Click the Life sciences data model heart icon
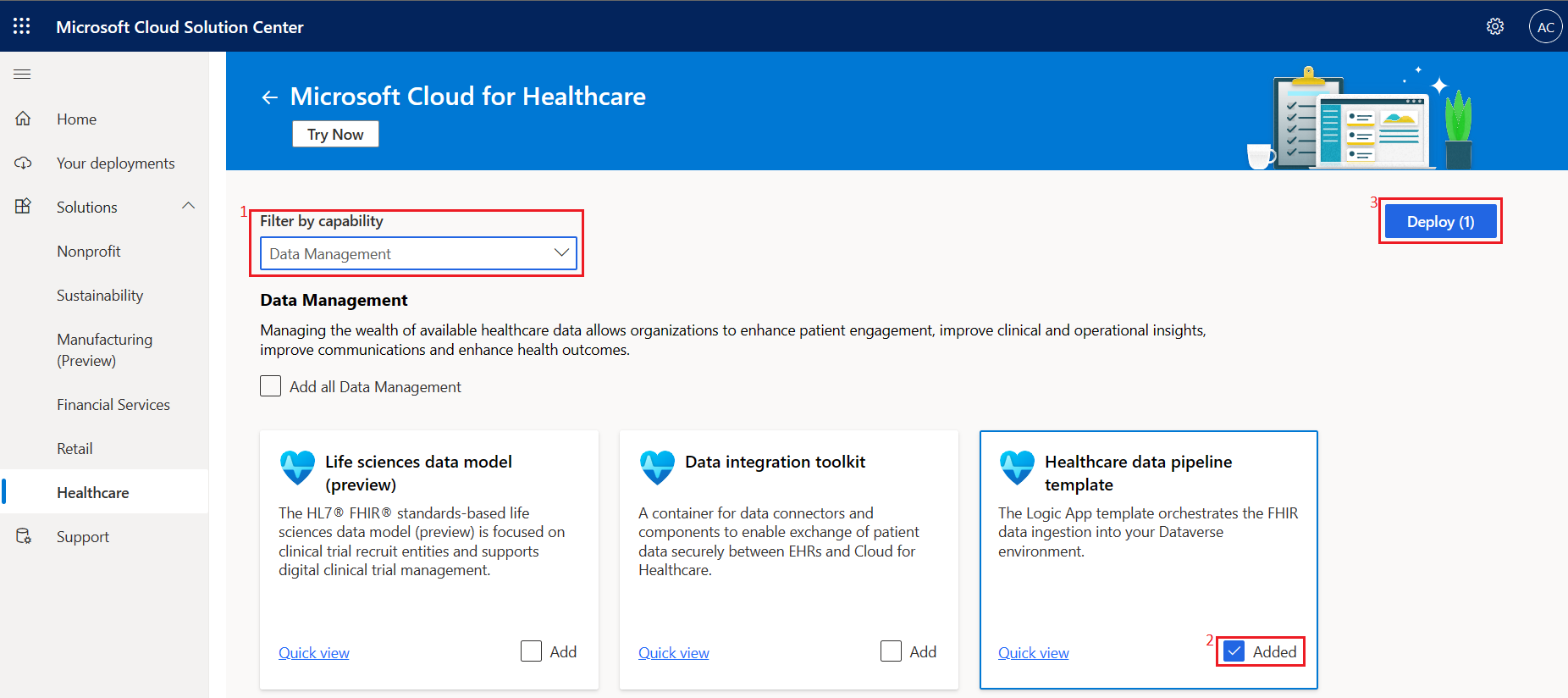Image resolution: width=1568 pixels, height=698 pixels. tap(297, 467)
